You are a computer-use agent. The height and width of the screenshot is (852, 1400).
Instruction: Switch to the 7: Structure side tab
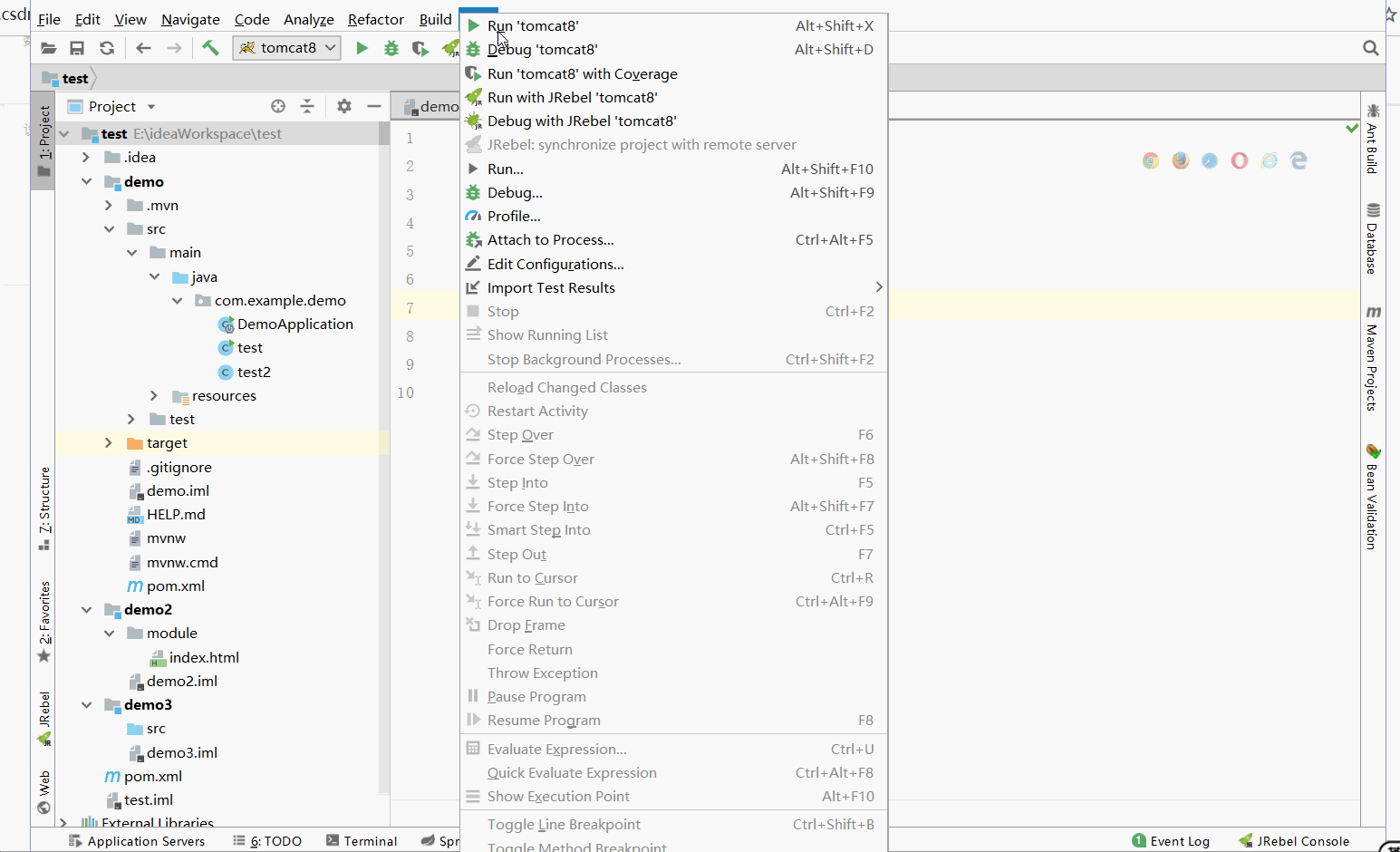(44, 508)
